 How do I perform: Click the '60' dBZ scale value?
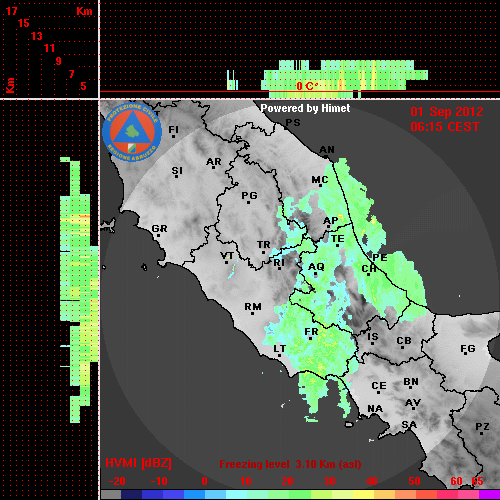pyautogui.click(x=456, y=481)
